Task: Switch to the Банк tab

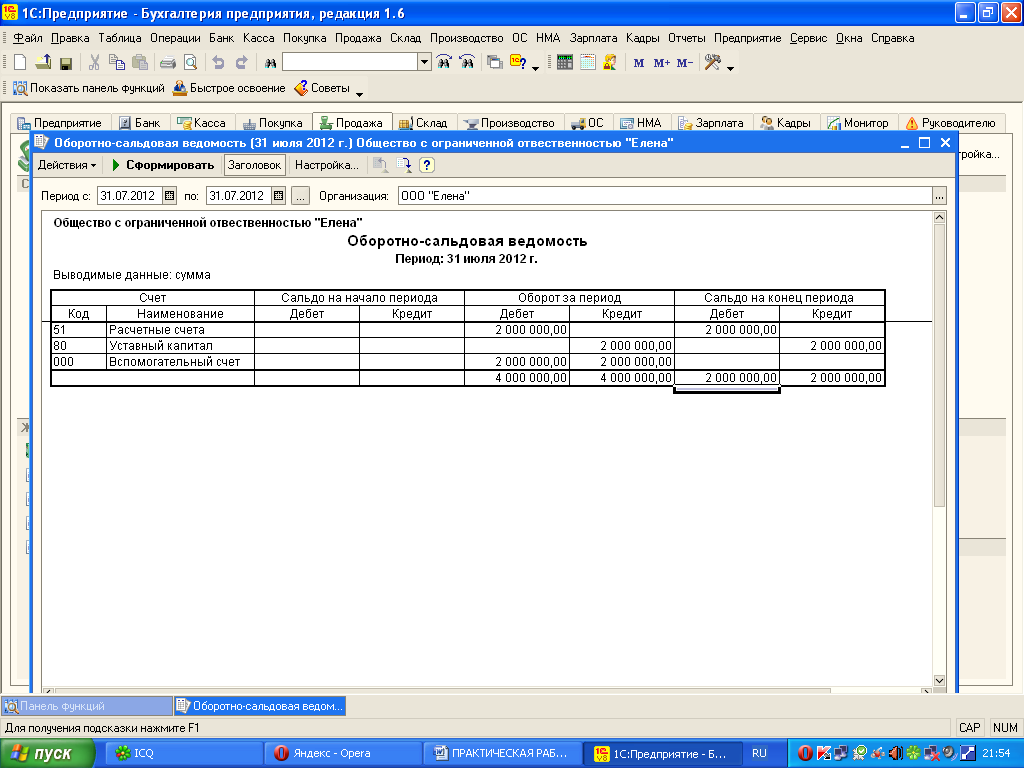Action: [x=140, y=123]
